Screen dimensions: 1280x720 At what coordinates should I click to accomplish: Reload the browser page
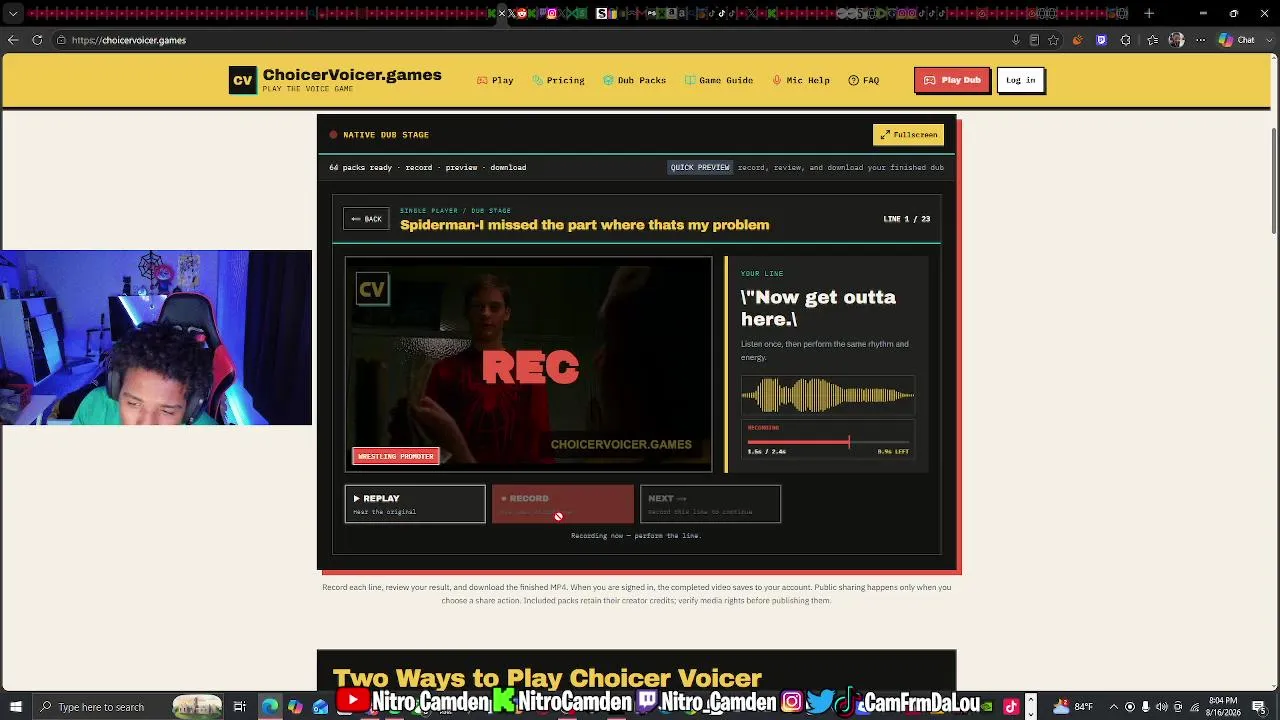tap(37, 40)
